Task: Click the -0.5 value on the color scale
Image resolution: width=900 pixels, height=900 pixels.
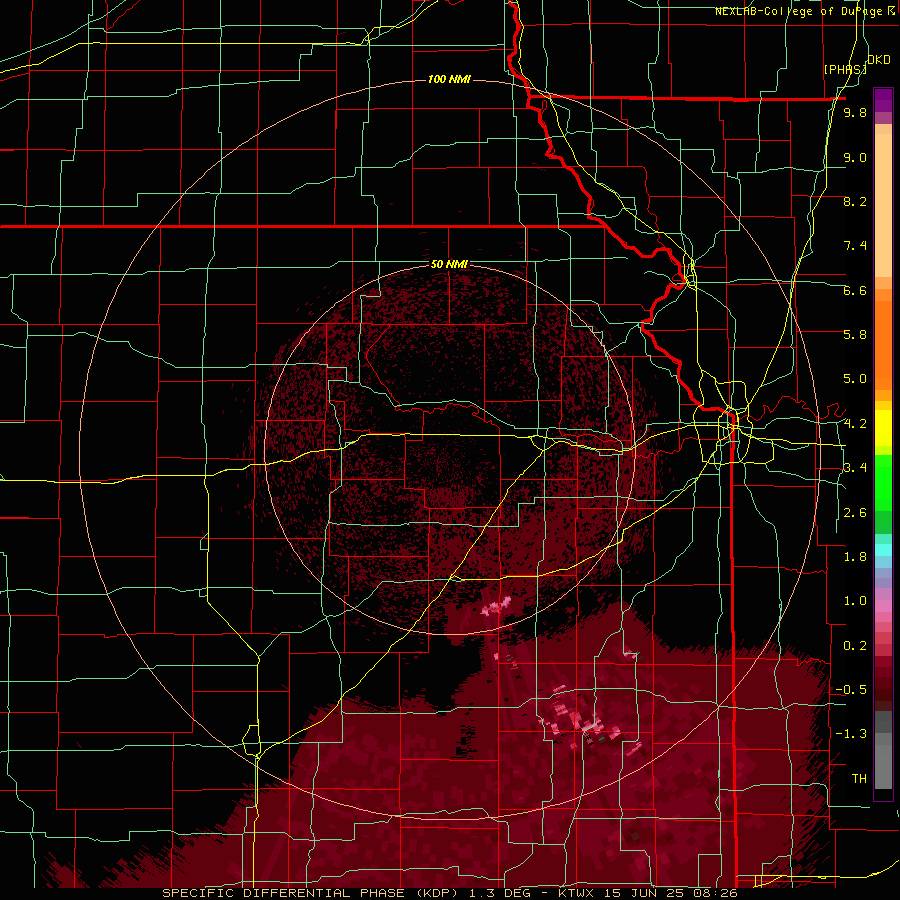Action: (x=851, y=689)
